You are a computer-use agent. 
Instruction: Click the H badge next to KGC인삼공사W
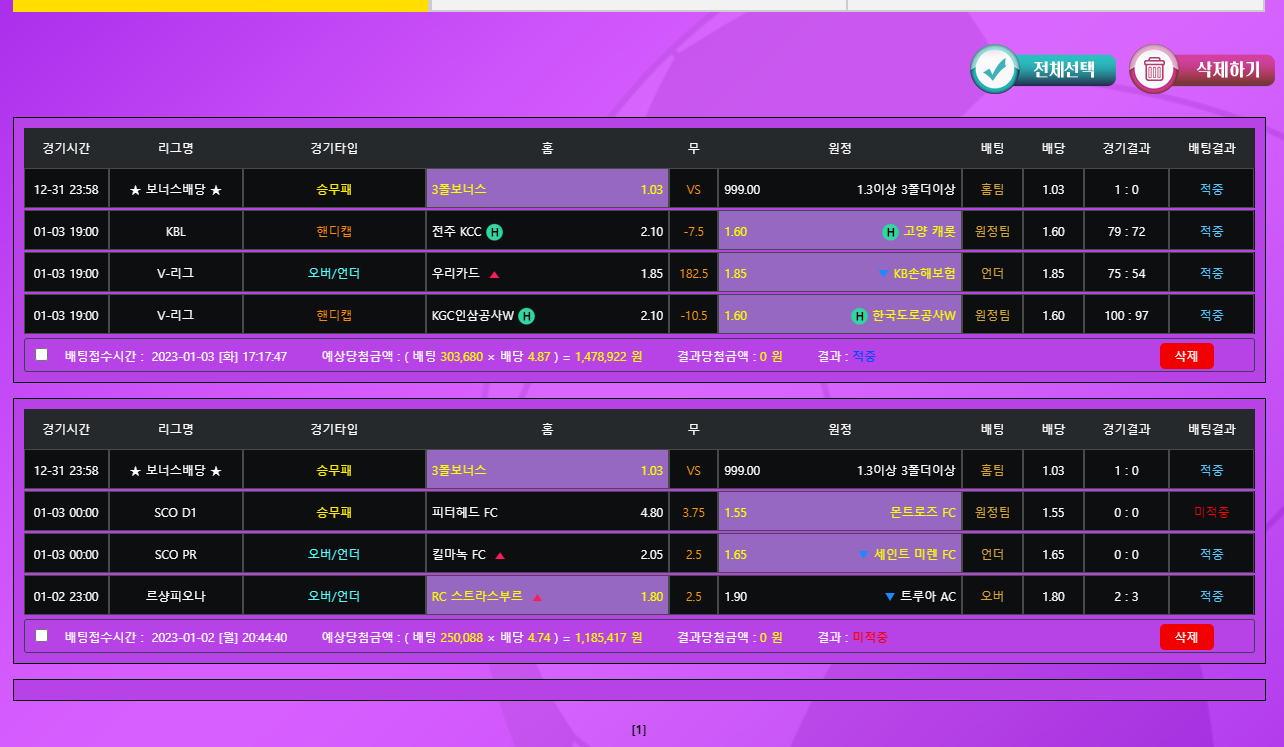point(527,316)
